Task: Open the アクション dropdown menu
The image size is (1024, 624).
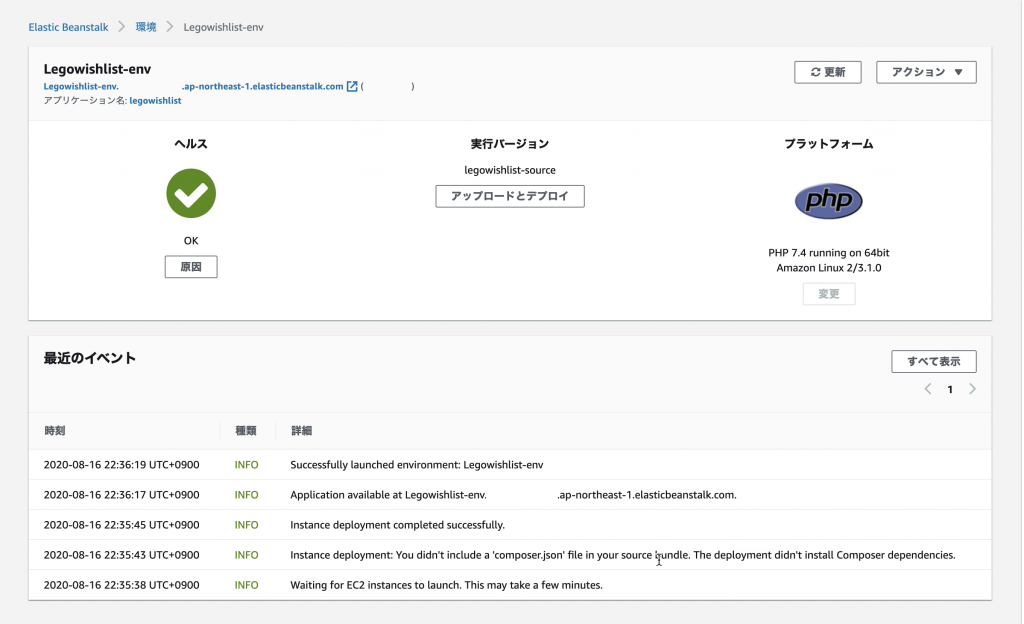Action: (926, 72)
